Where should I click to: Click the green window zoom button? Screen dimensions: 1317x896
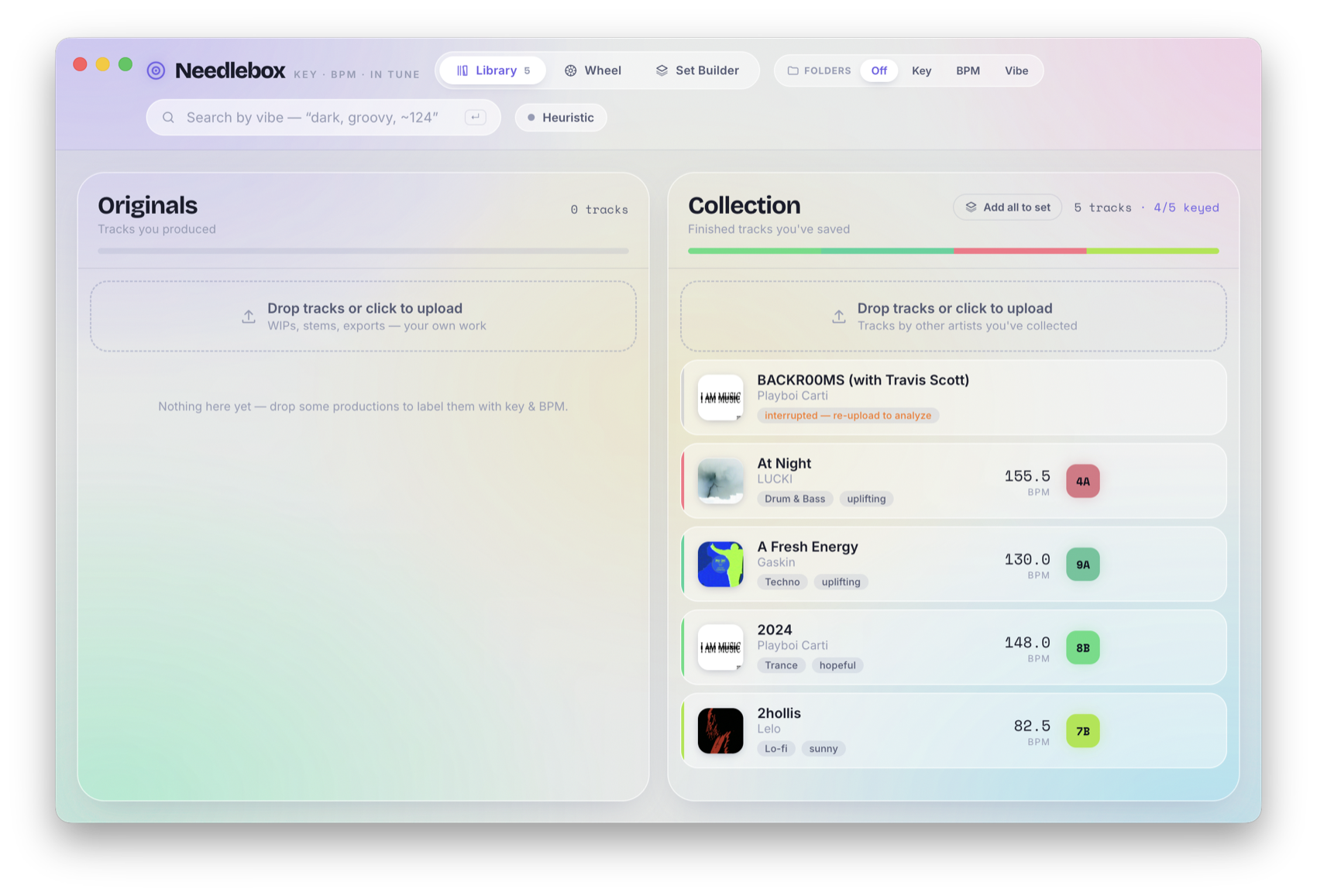126,64
